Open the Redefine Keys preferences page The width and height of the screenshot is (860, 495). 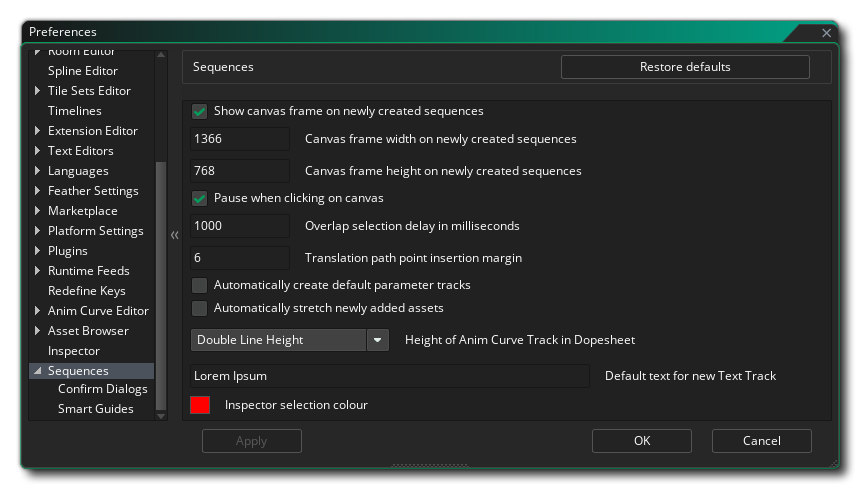tap(87, 291)
